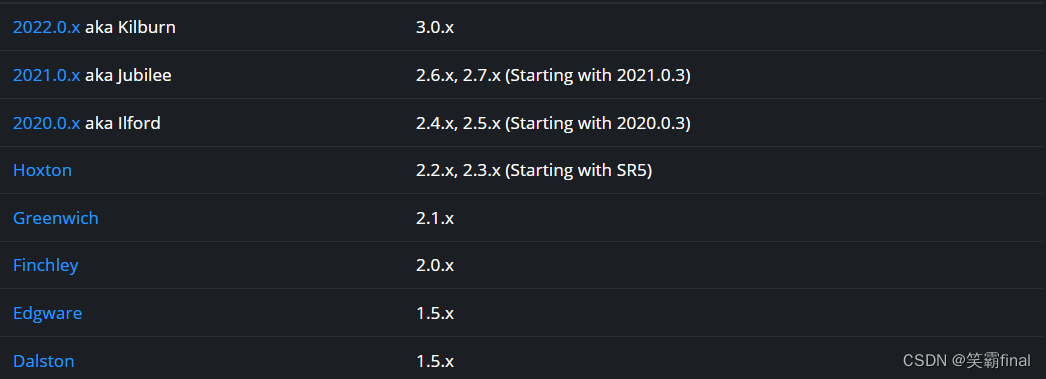Click the aka Jubilee text

click(x=128, y=75)
